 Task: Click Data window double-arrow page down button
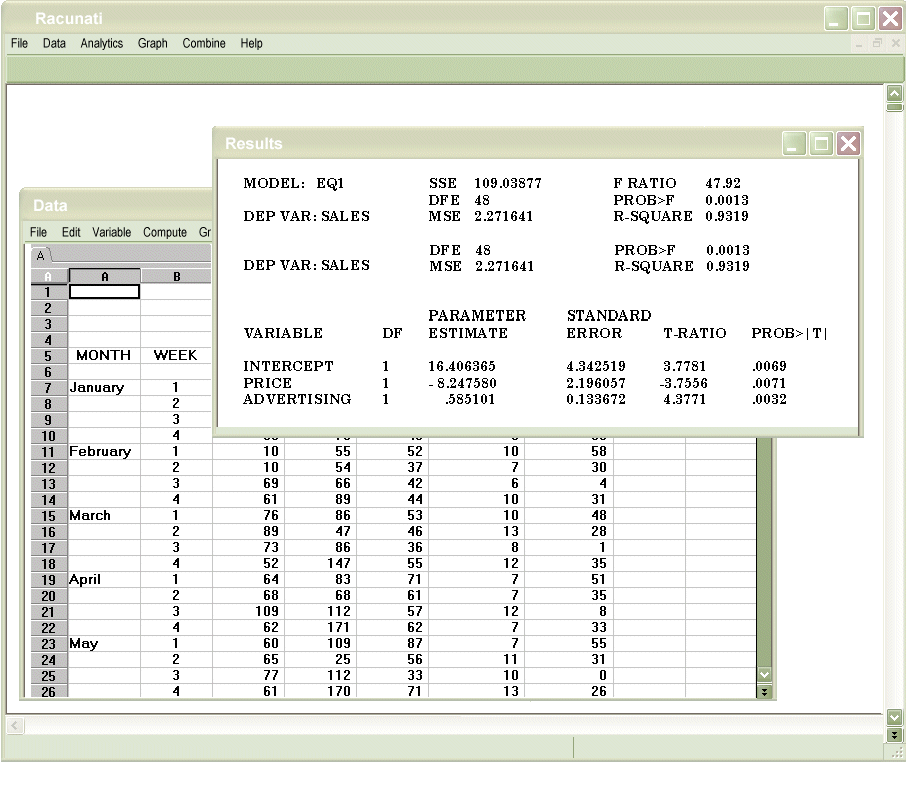[766, 691]
